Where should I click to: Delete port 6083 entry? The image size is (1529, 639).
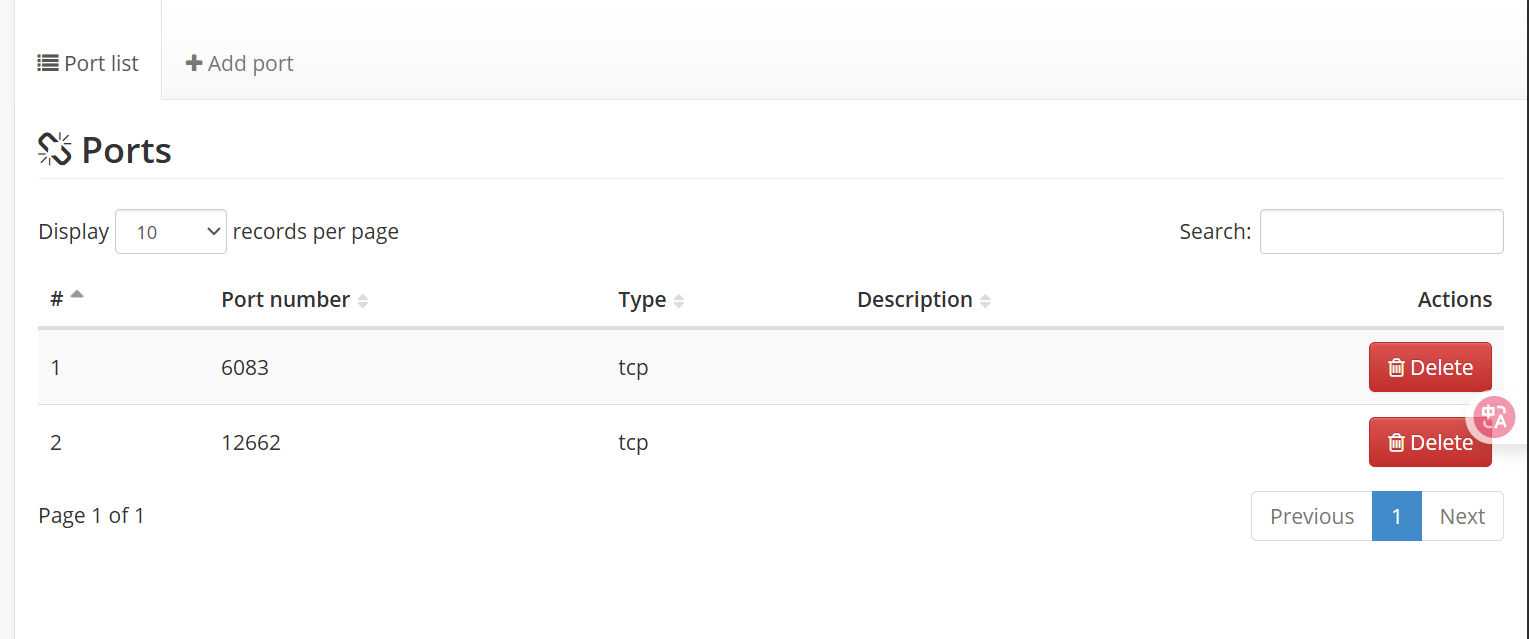(x=1430, y=367)
